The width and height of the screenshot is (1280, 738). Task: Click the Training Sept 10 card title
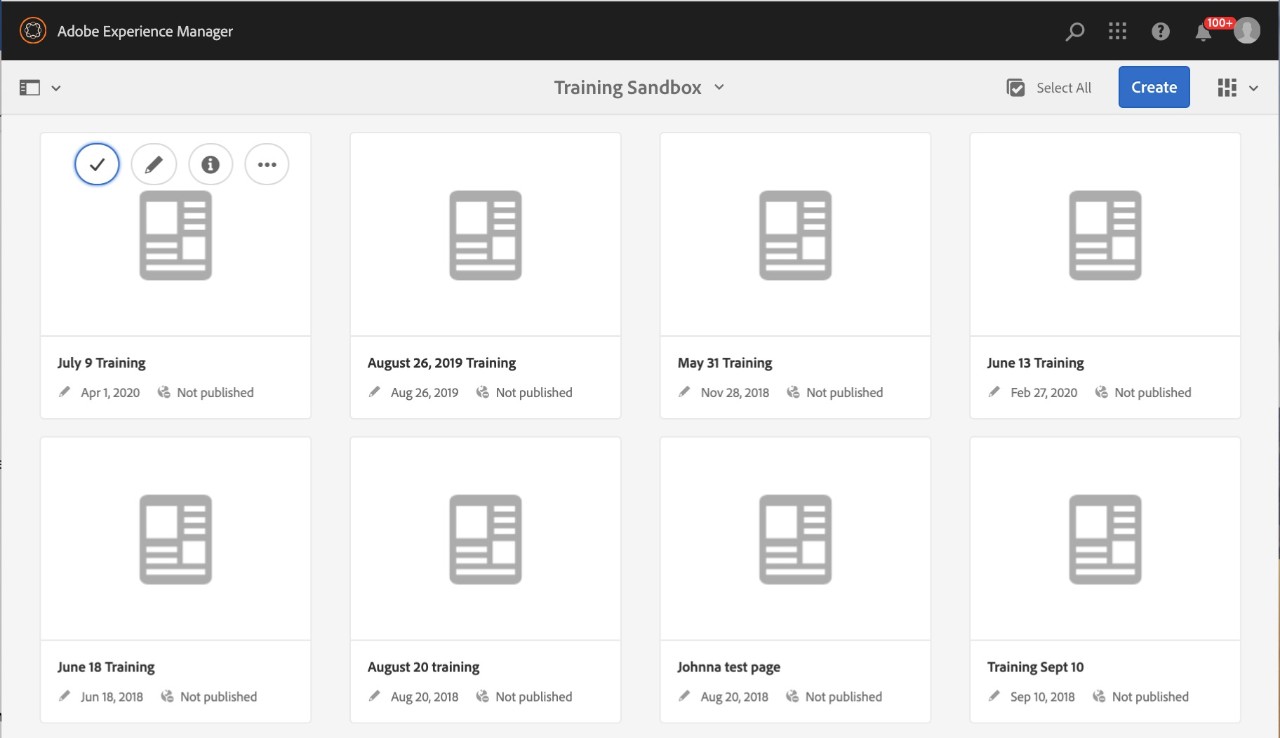[x=1035, y=667]
